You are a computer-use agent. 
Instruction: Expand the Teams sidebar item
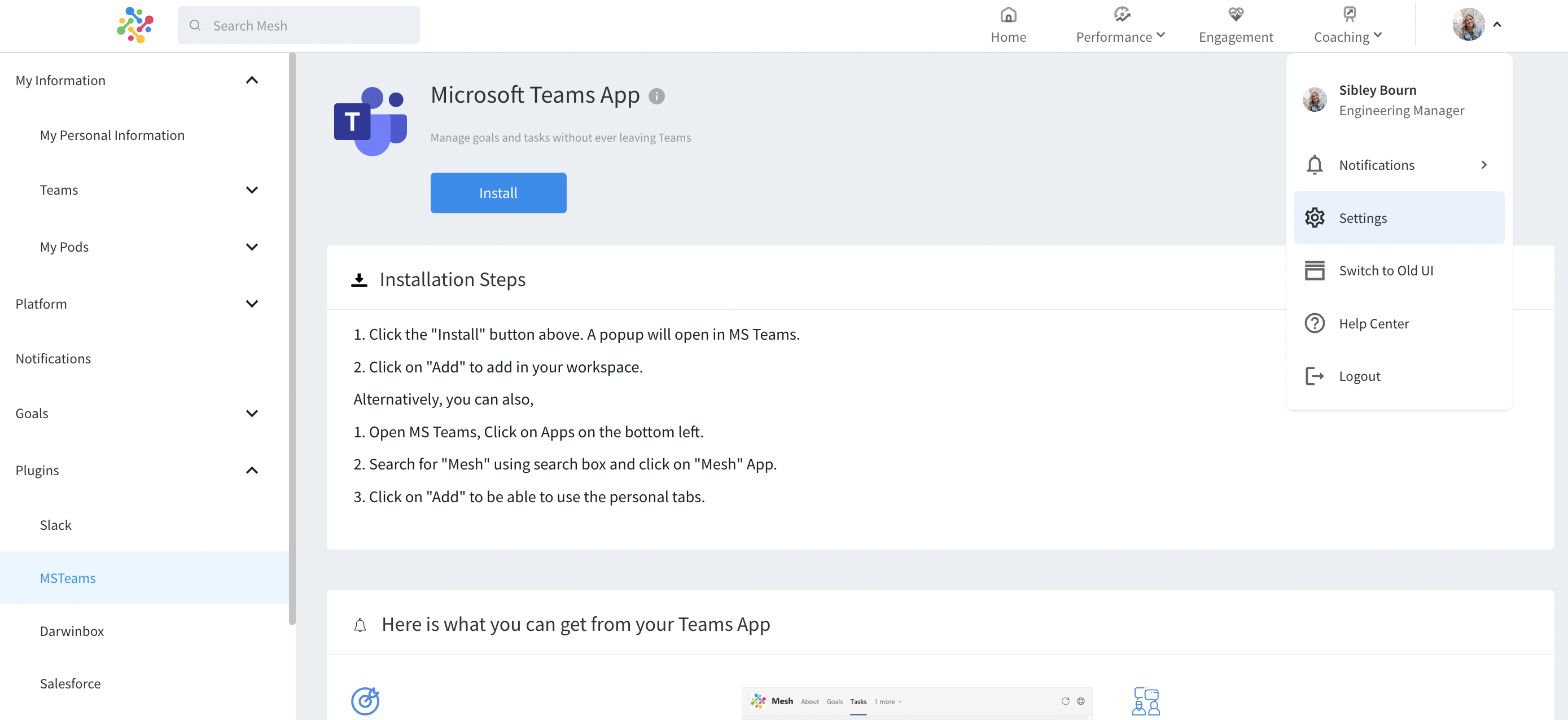click(251, 190)
